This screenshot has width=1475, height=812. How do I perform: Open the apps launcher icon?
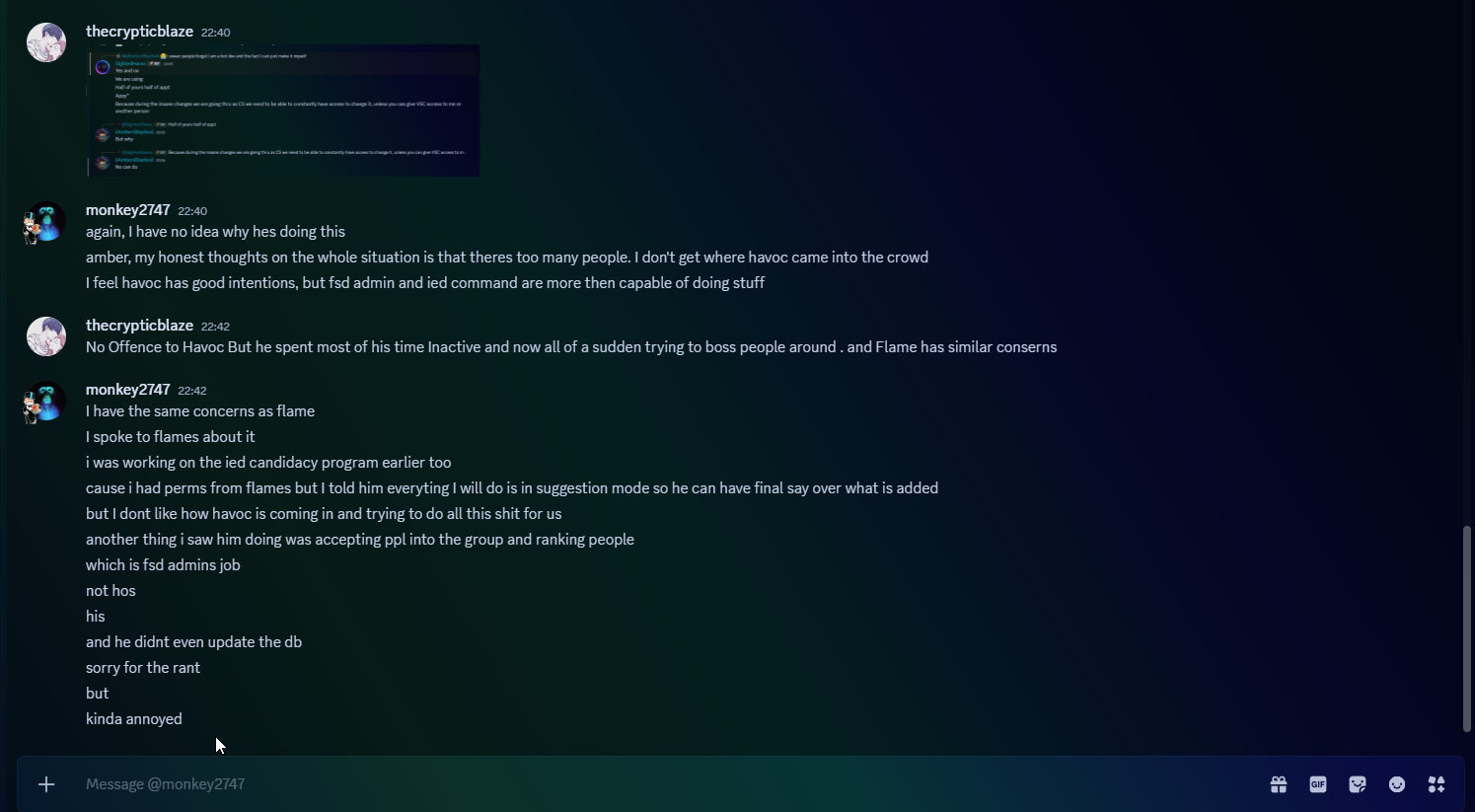coord(1437,784)
